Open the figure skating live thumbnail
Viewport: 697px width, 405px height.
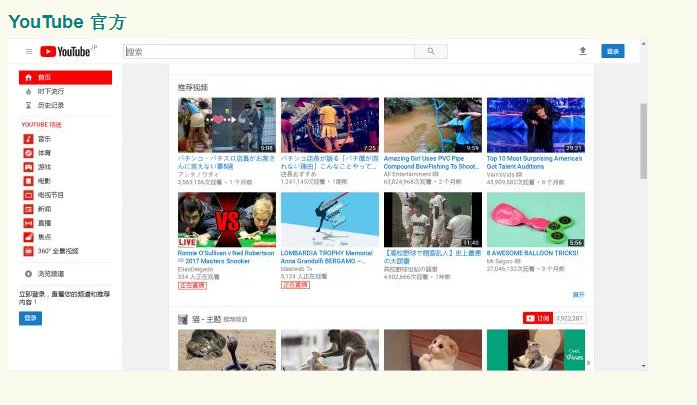click(x=330, y=220)
